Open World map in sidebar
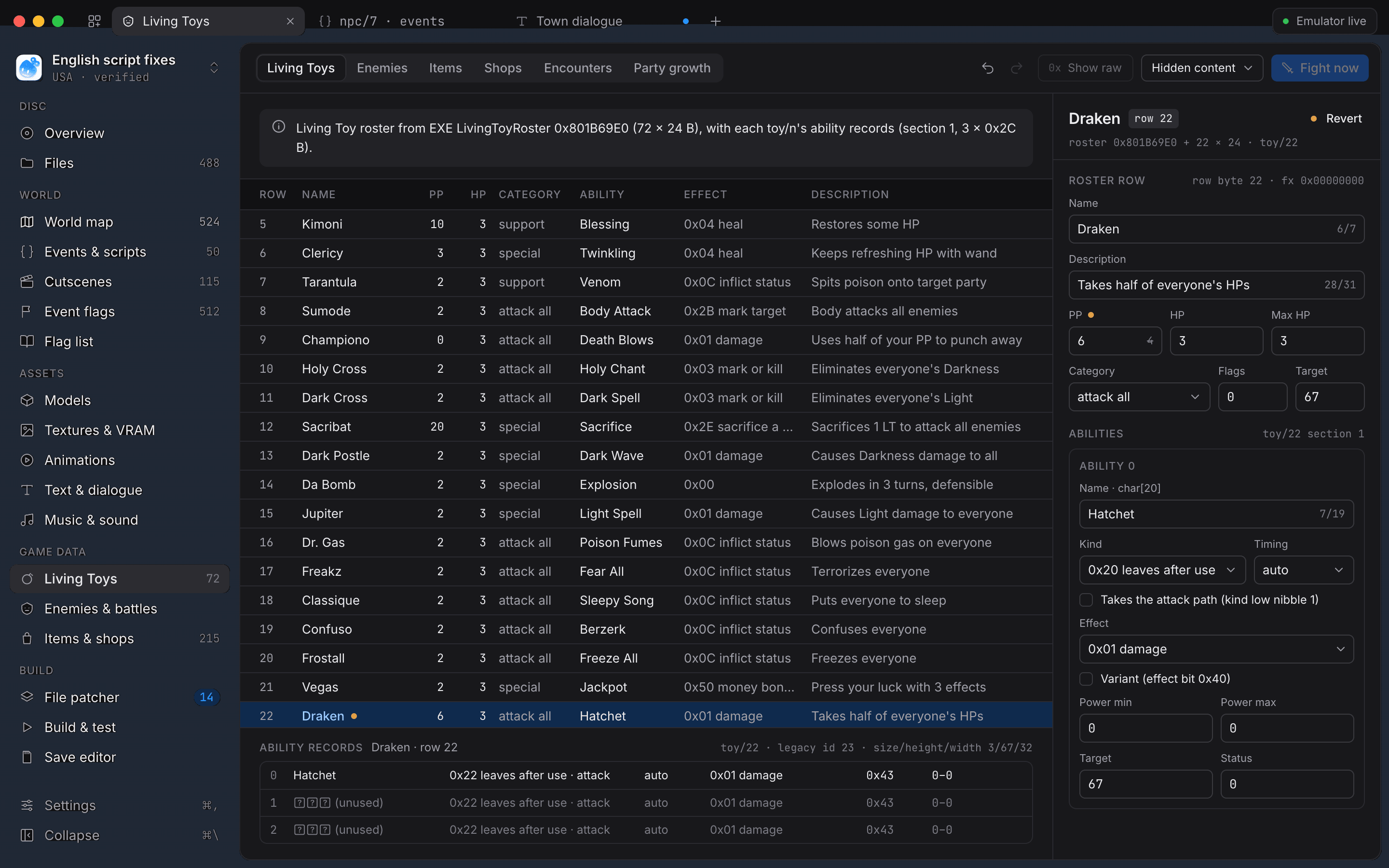 click(x=120, y=222)
